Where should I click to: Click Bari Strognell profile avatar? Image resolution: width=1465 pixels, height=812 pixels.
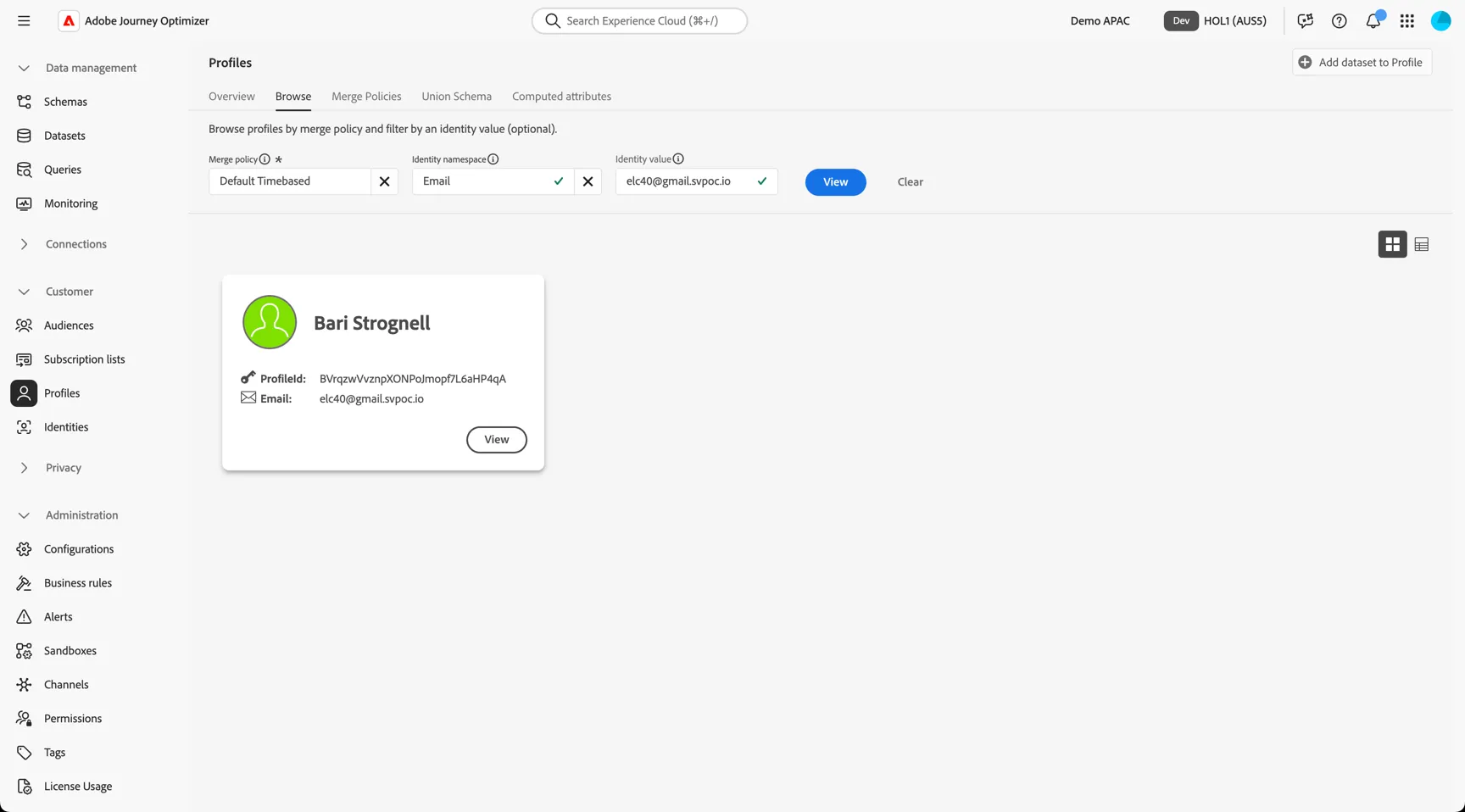point(270,322)
